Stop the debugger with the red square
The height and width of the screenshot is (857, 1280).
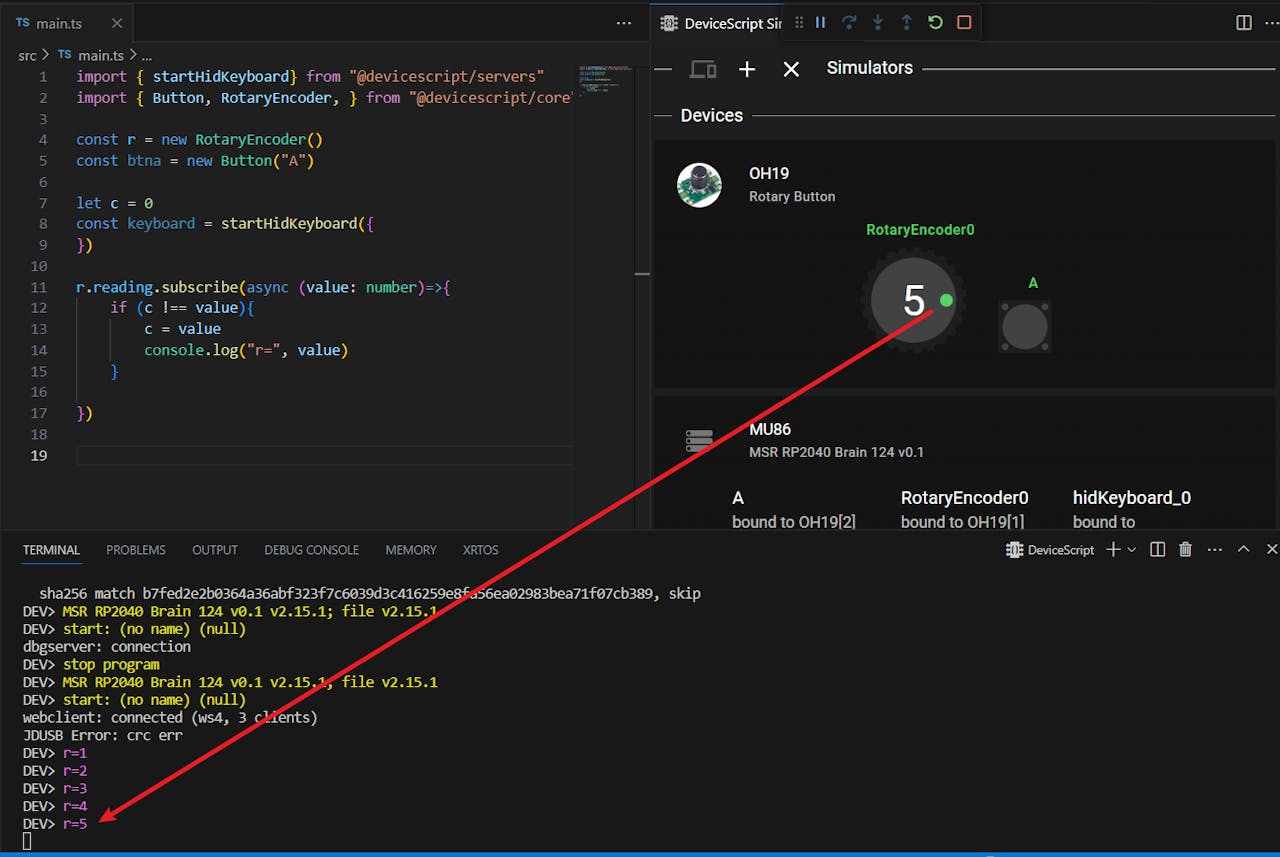964,22
